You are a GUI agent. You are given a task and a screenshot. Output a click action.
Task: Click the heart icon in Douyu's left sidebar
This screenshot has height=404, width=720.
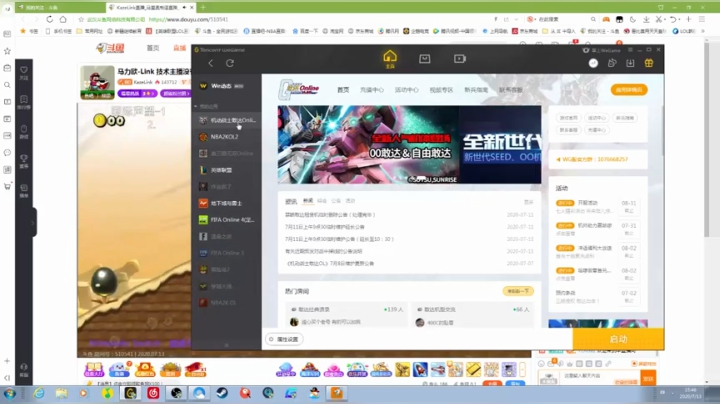pos(24,70)
